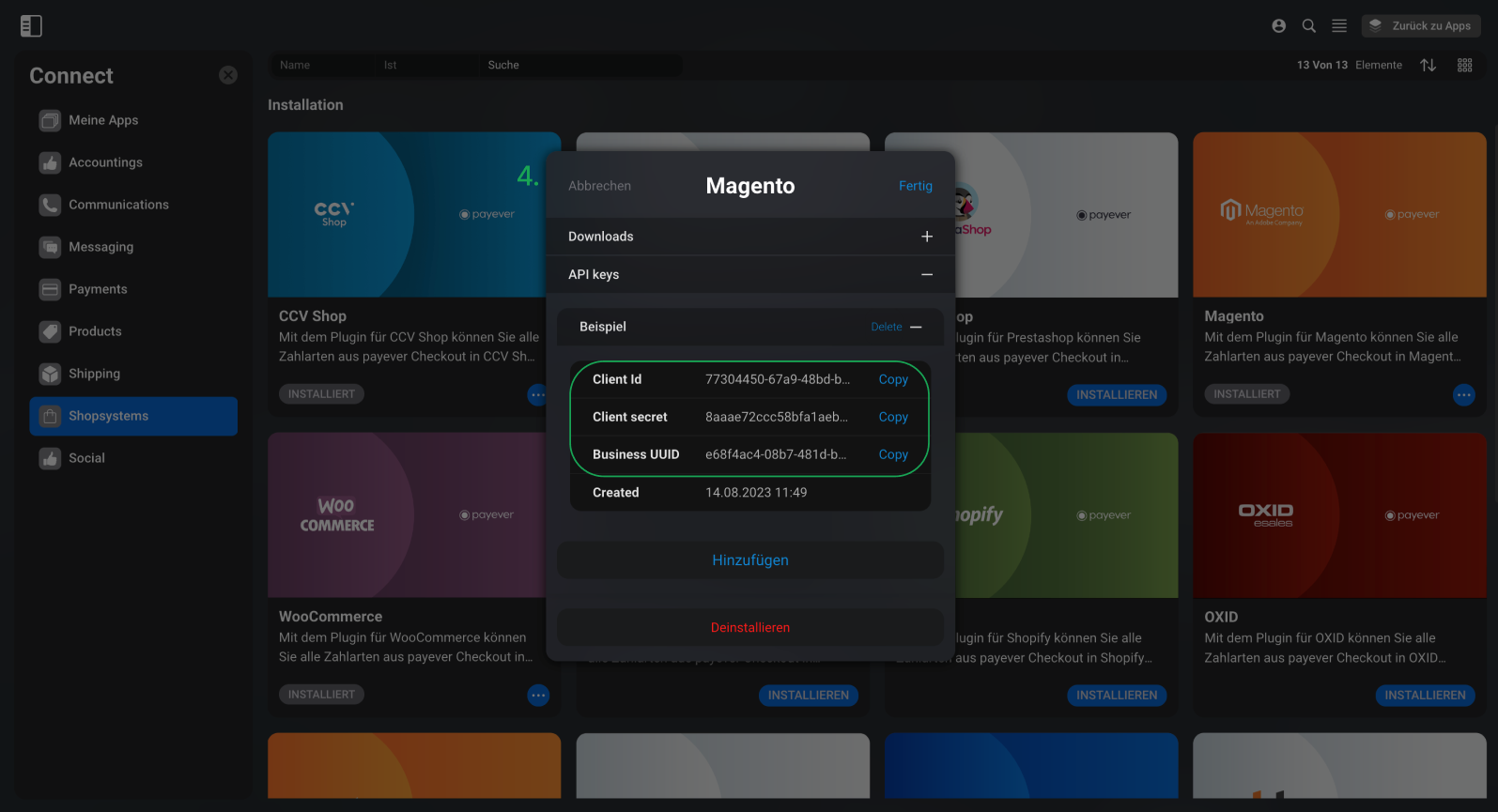Open the hamburger menu icon
The image size is (1498, 812).
(x=1339, y=26)
